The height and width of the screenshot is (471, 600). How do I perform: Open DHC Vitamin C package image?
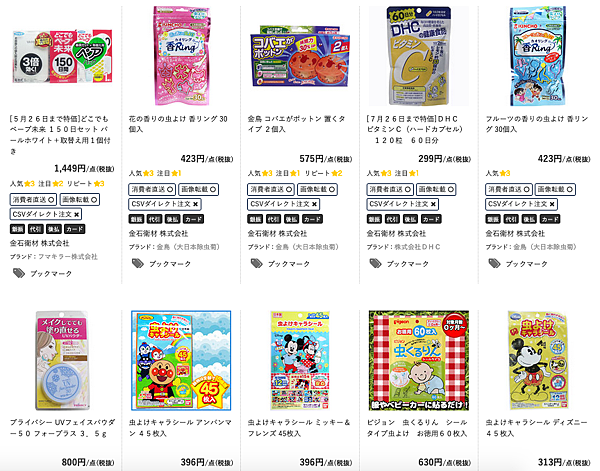[419, 56]
